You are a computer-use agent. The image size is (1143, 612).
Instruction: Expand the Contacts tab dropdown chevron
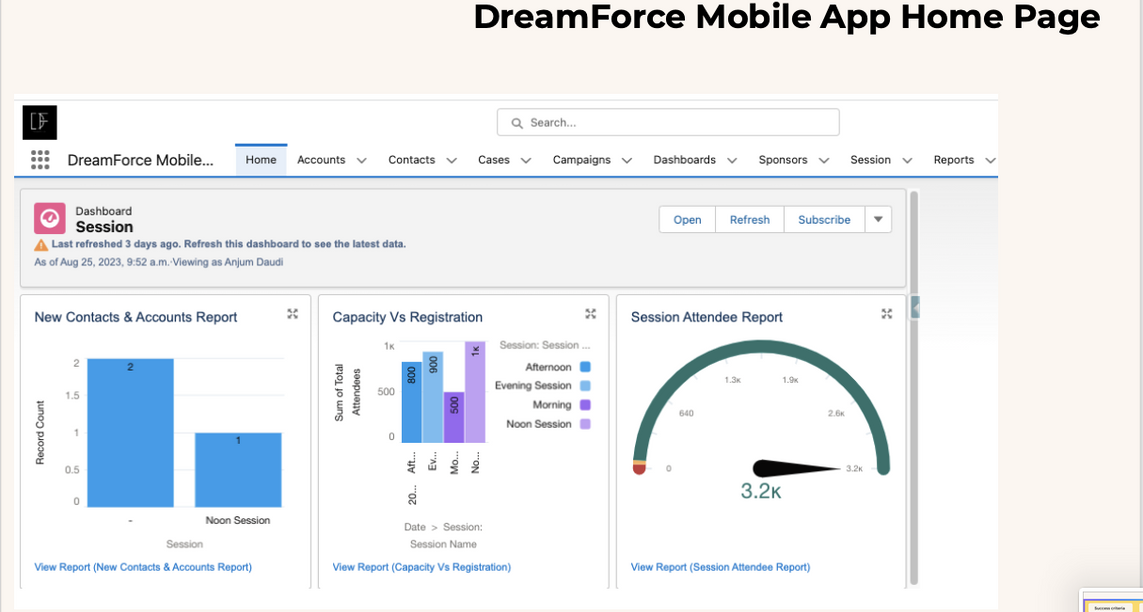coord(451,160)
